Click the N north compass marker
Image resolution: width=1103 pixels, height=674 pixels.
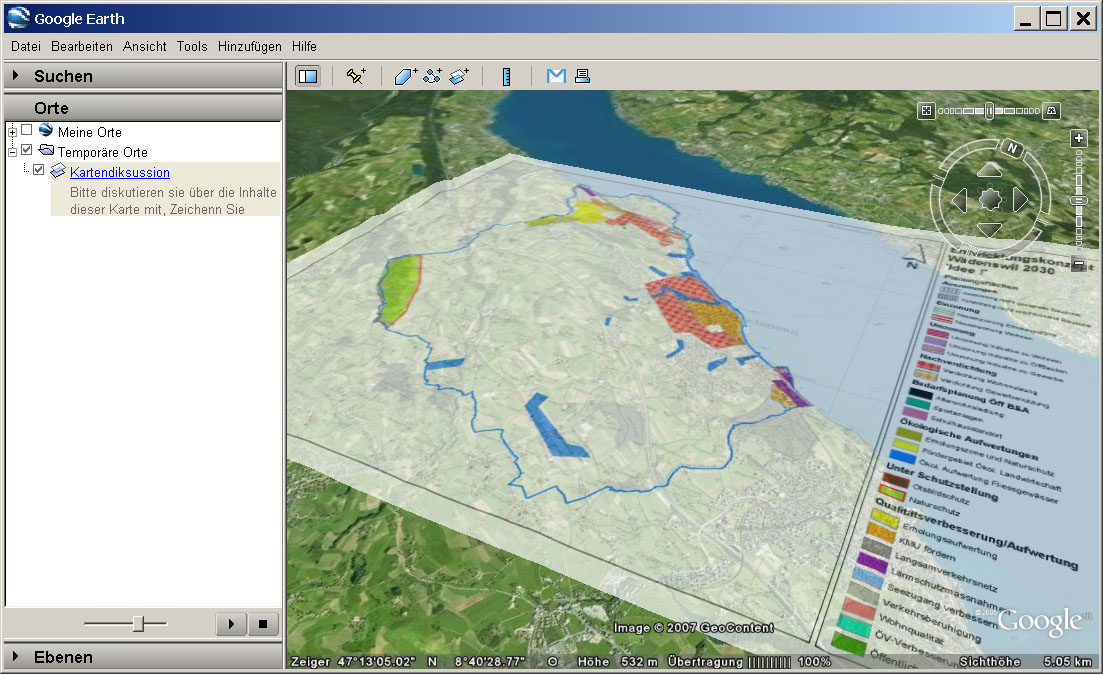pyautogui.click(x=1013, y=150)
